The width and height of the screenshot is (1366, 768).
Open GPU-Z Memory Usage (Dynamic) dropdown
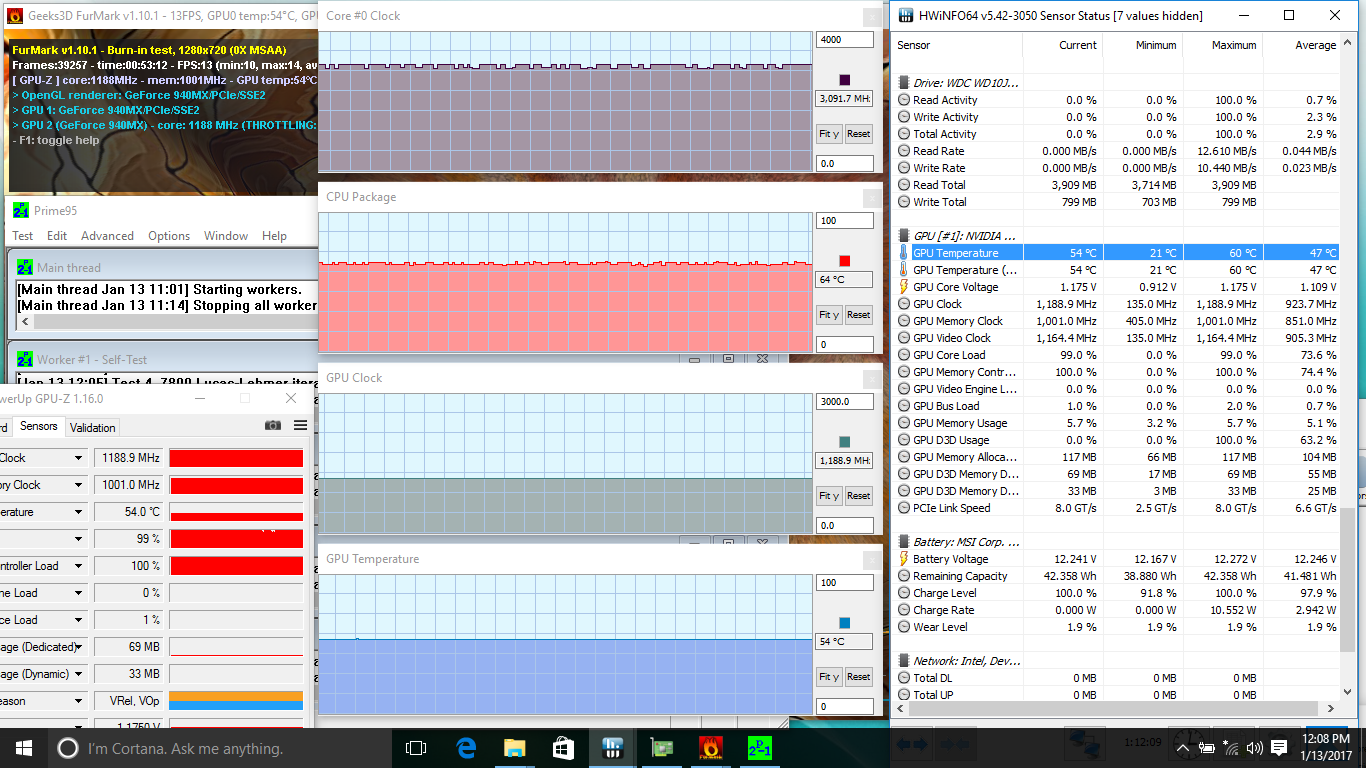[x=79, y=674]
